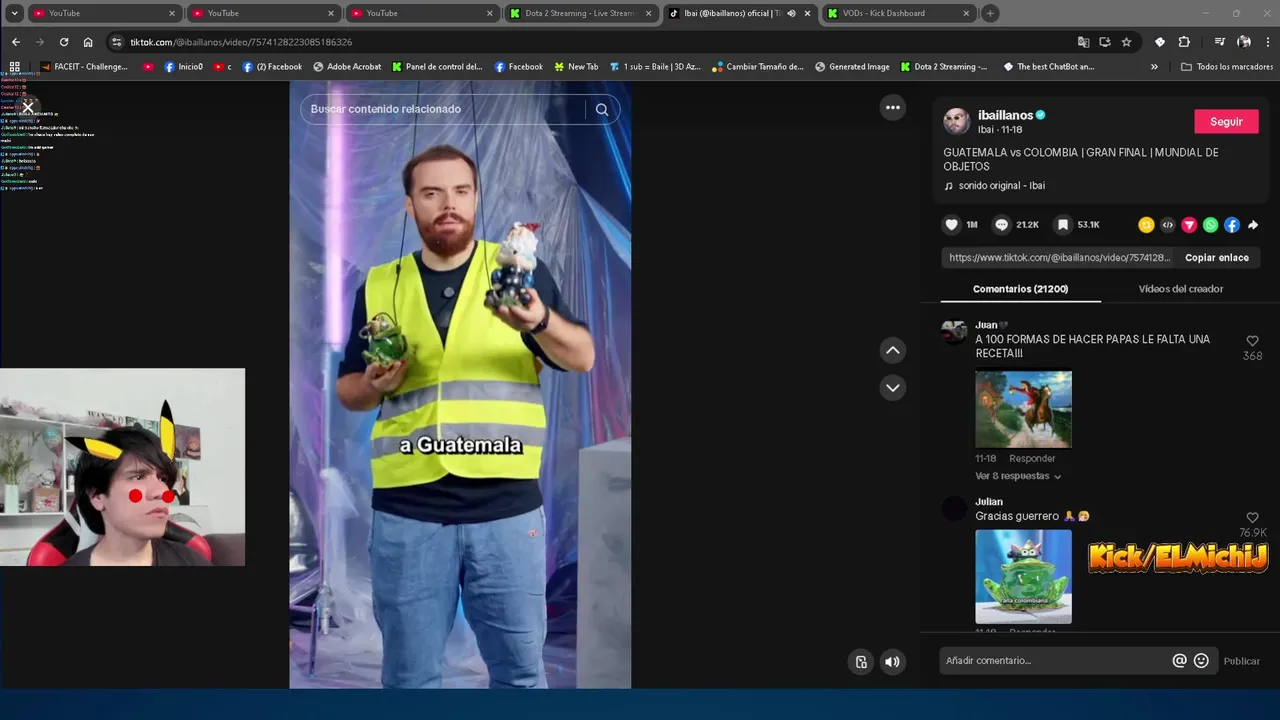The width and height of the screenshot is (1280, 720).
Task: Click the search magnifier icon
Action: (x=602, y=109)
